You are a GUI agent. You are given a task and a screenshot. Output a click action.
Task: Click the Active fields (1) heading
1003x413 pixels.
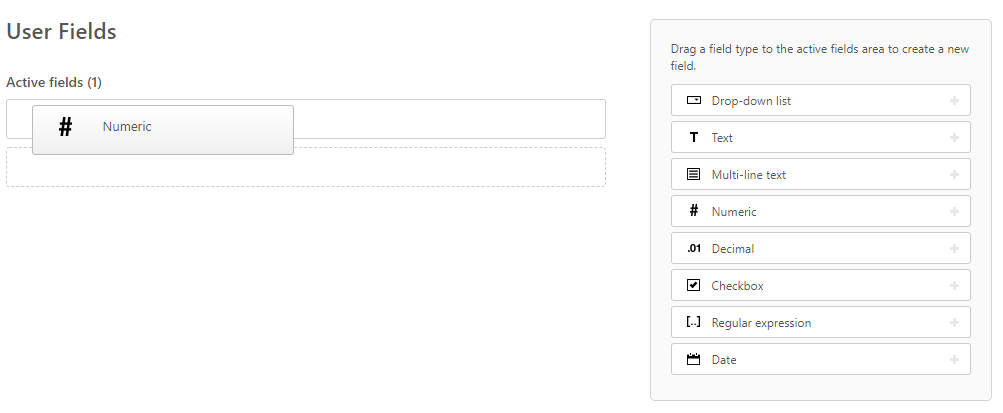54,82
